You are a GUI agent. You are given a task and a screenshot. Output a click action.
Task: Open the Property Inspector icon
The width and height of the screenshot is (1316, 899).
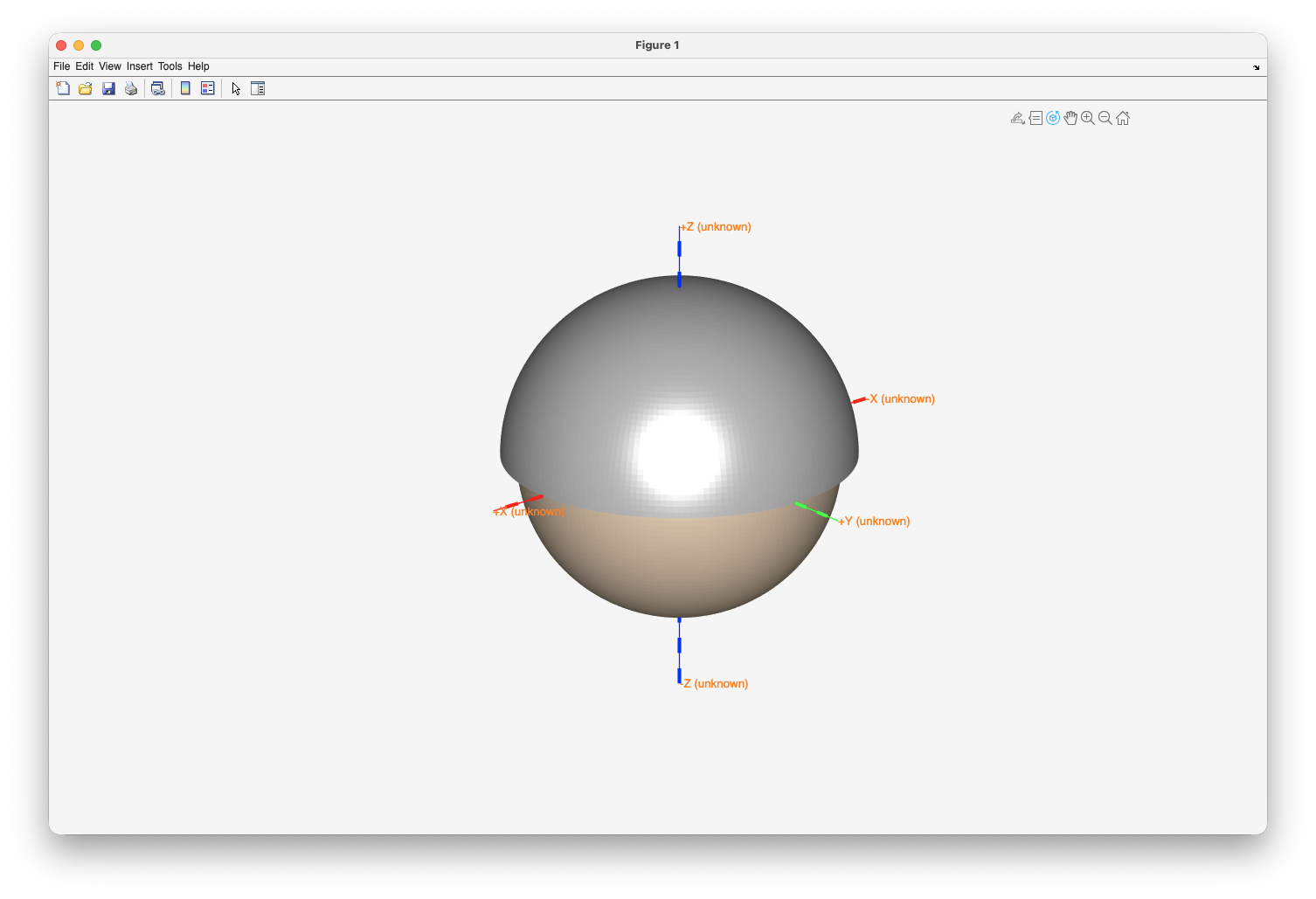(x=258, y=88)
